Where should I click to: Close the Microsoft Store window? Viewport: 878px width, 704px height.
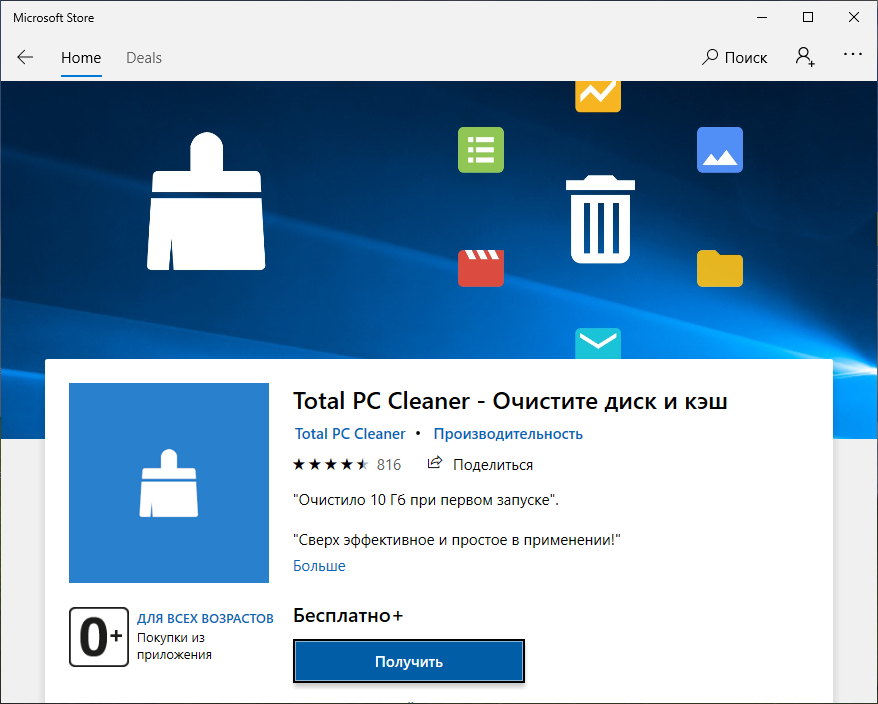pos(853,17)
